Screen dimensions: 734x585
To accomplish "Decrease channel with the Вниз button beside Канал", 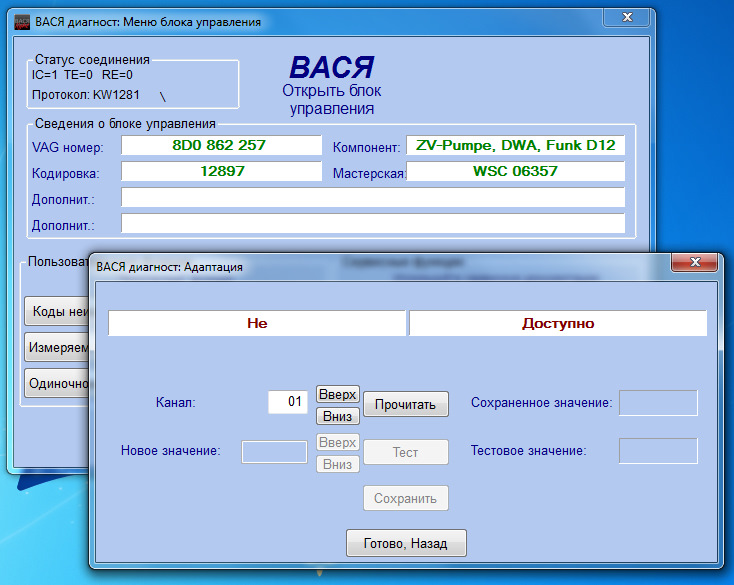I will coord(338,416).
